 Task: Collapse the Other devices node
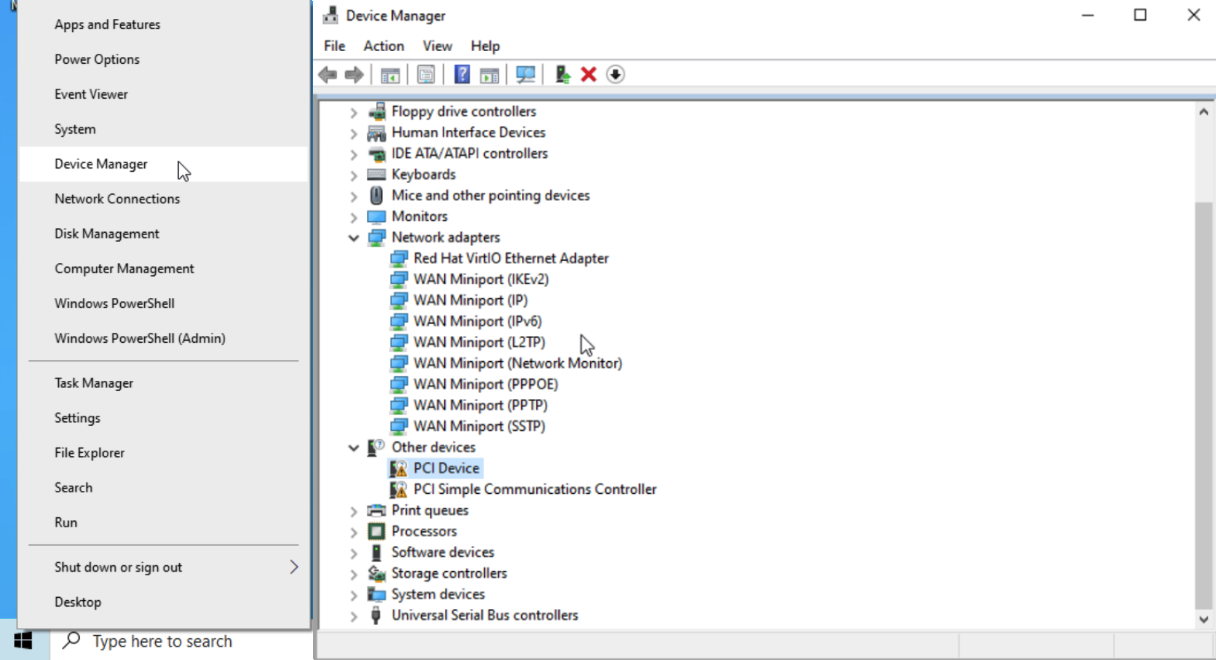(354, 448)
